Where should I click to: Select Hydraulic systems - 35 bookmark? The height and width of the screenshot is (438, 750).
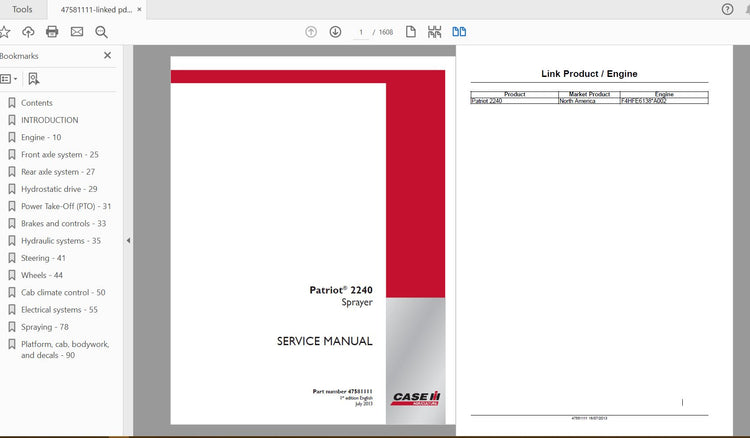[61, 241]
